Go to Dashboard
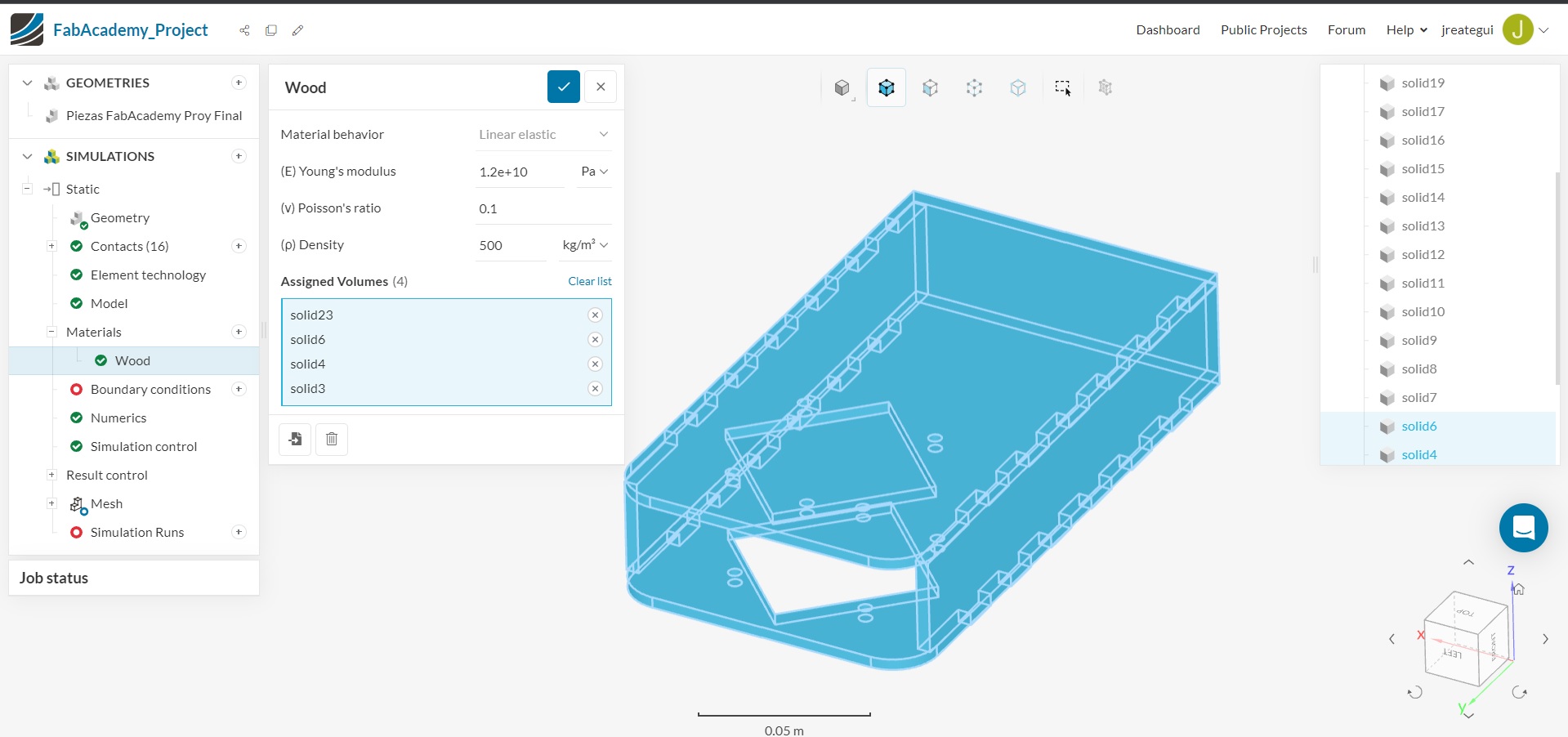1568x737 pixels. click(x=1168, y=30)
